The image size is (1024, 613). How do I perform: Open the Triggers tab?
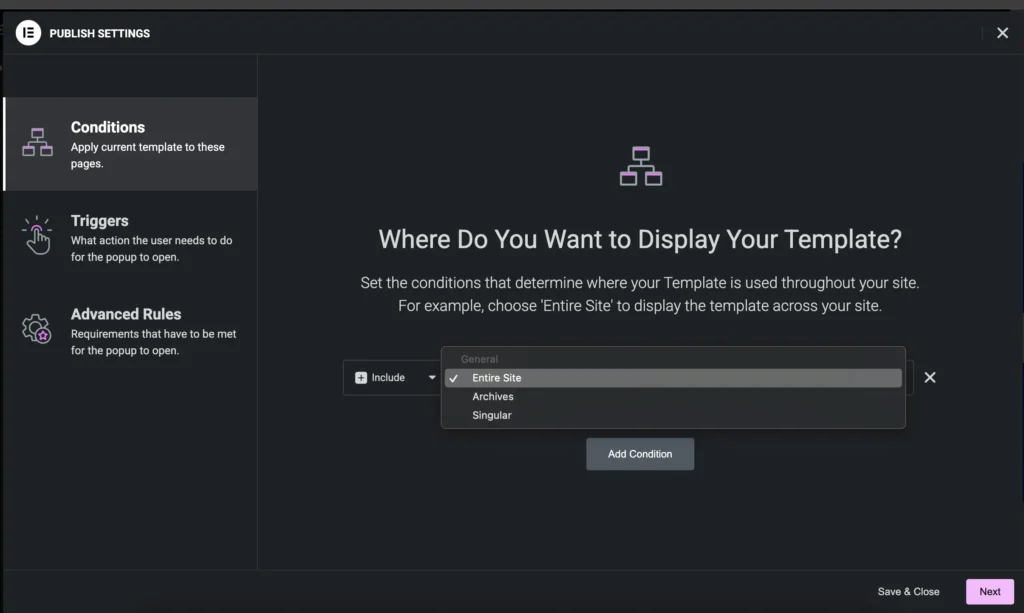pos(131,238)
